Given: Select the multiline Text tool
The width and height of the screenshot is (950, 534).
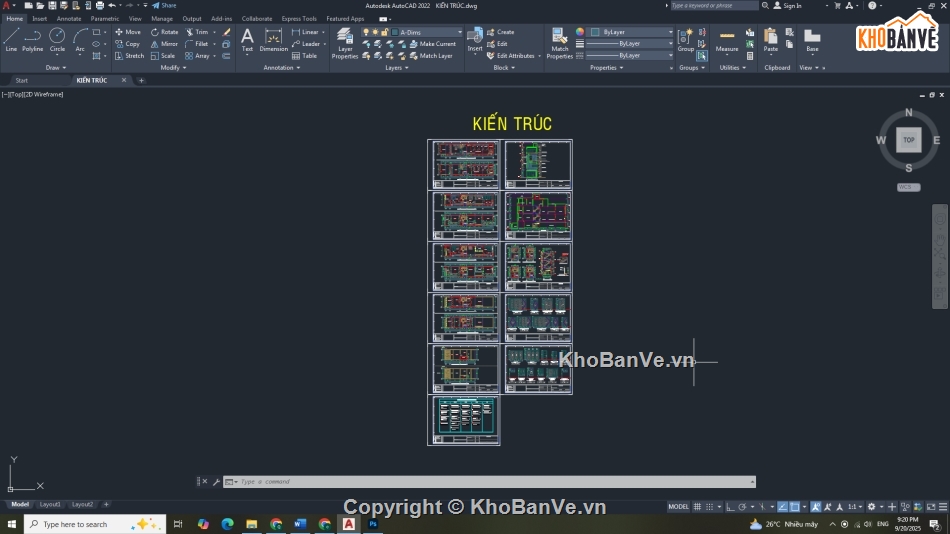Looking at the screenshot, I should click(x=247, y=40).
